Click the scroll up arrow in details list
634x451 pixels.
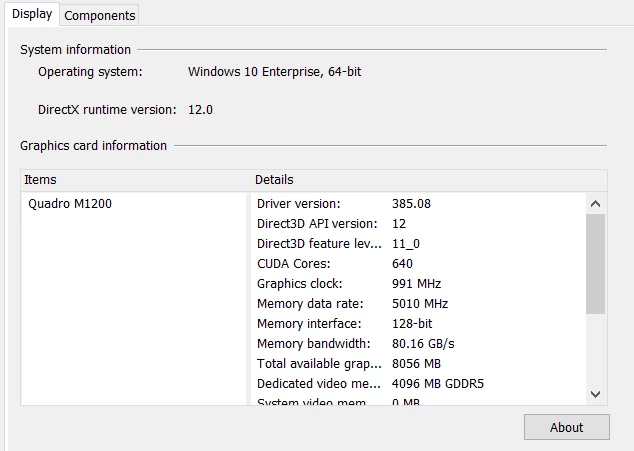[595, 204]
